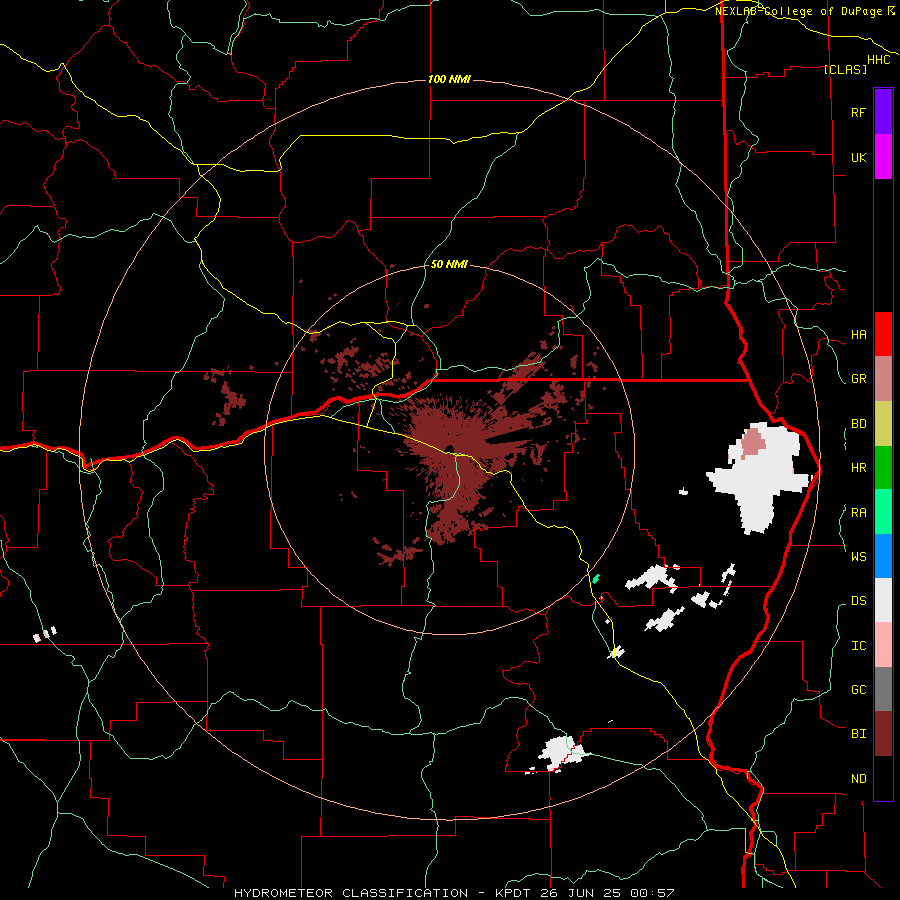The height and width of the screenshot is (900, 900).
Task: Click the 100 NMI range ring label
Action: [x=449, y=79]
